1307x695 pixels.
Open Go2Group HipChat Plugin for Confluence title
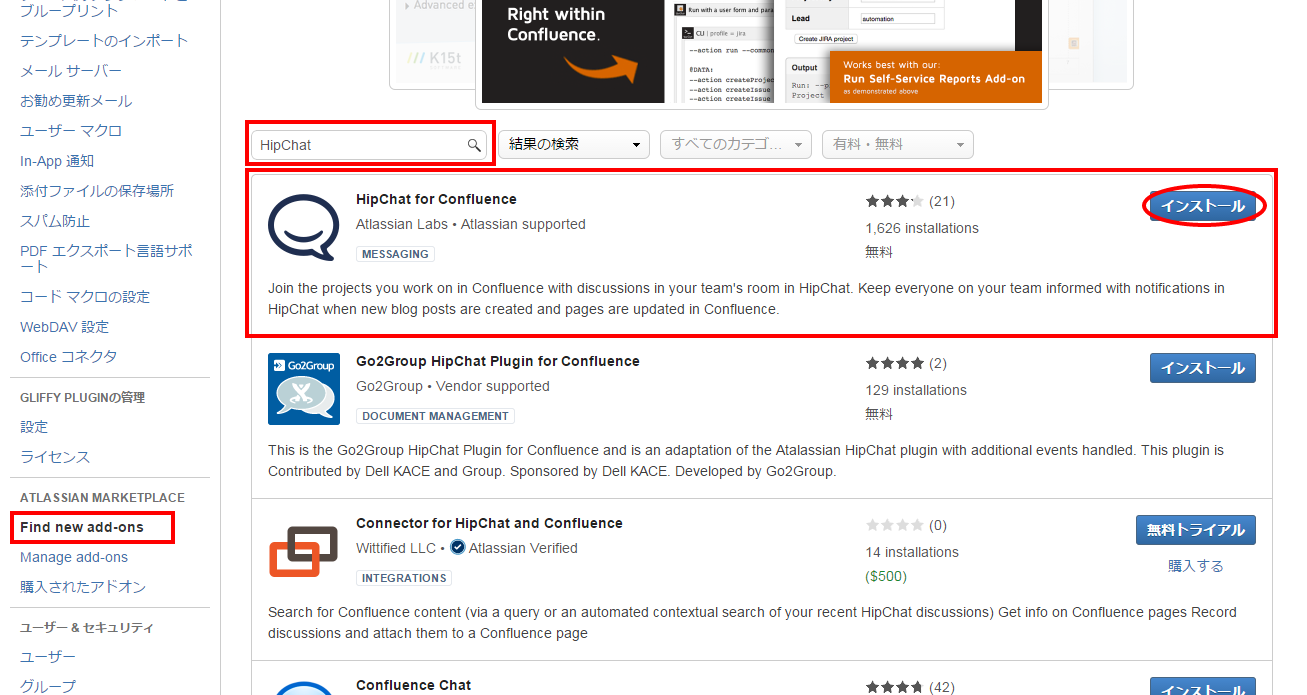click(x=498, y=361)
